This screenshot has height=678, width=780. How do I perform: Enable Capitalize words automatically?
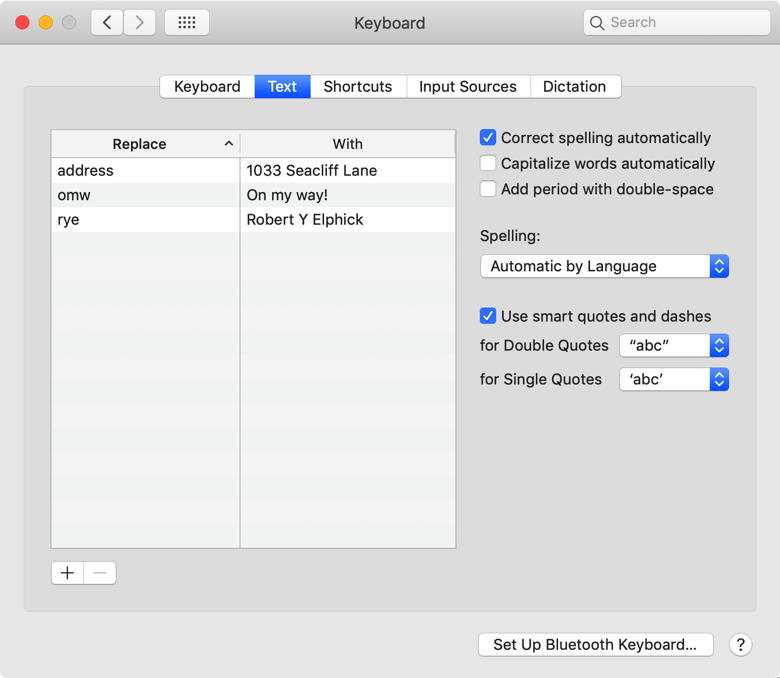pyautogui.click(x=488, y=163)
